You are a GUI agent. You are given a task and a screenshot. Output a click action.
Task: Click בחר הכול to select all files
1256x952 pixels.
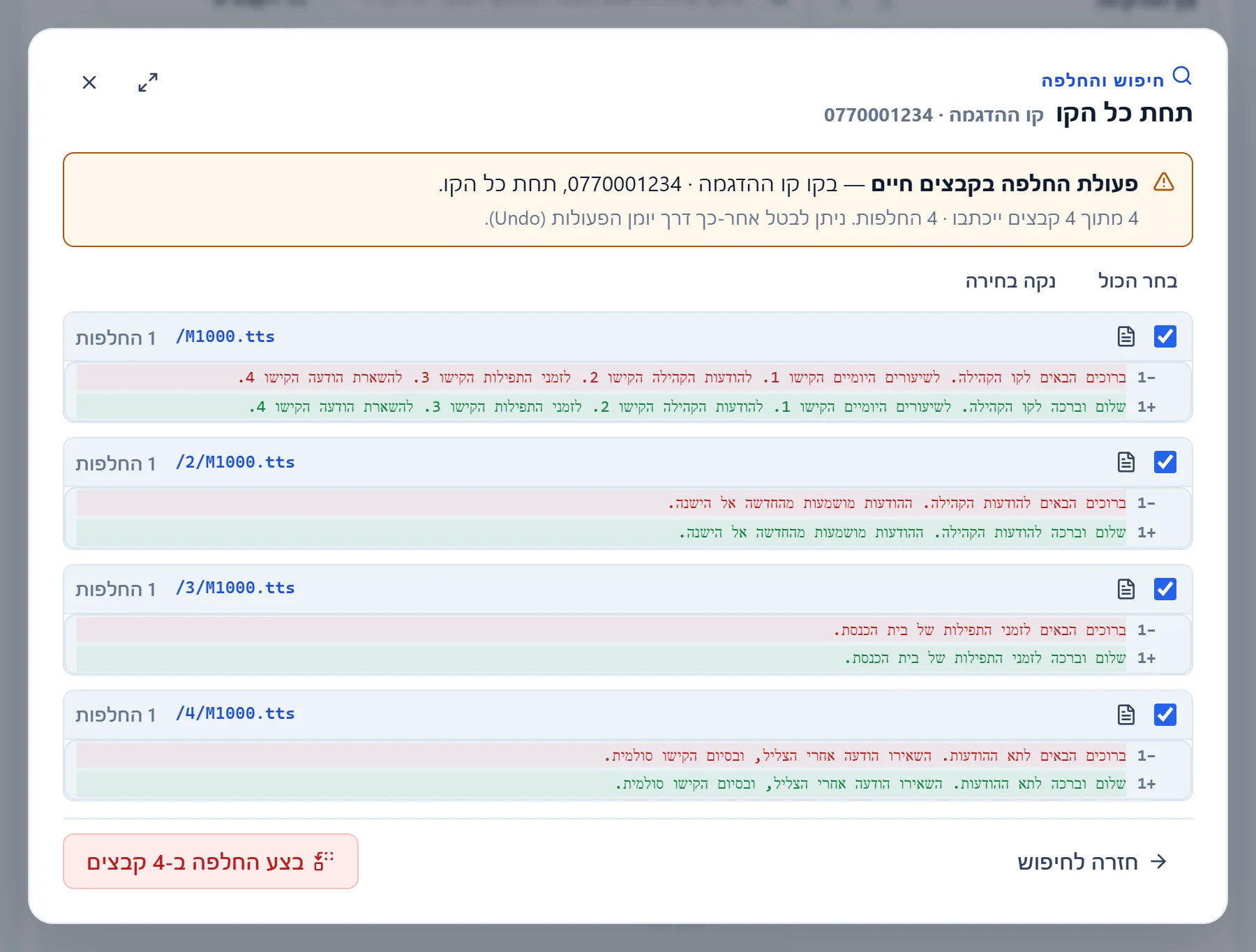pos(1137,281)
